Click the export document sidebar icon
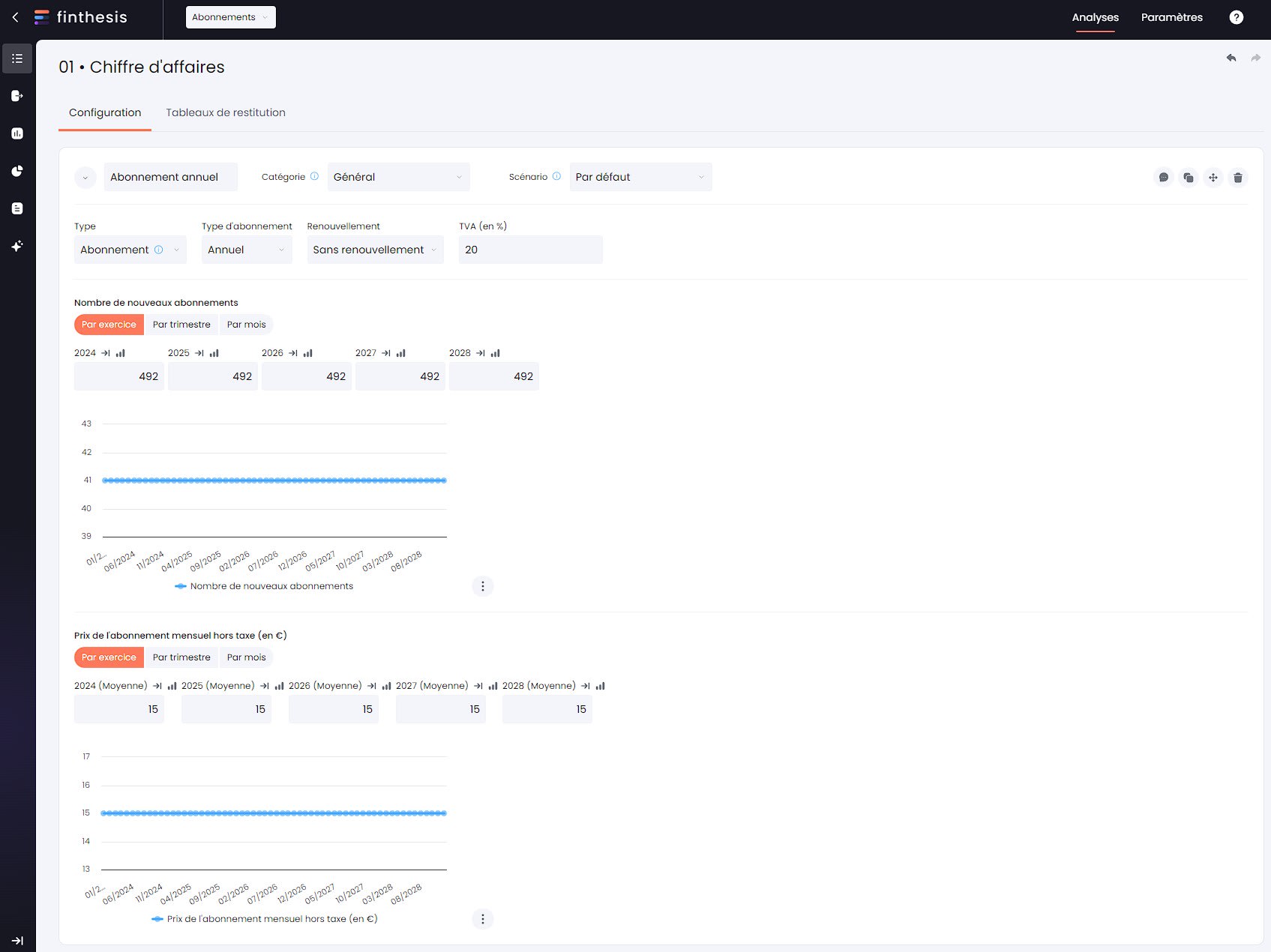This screenshot has width=1271, height=952. (x=17, y=96)
